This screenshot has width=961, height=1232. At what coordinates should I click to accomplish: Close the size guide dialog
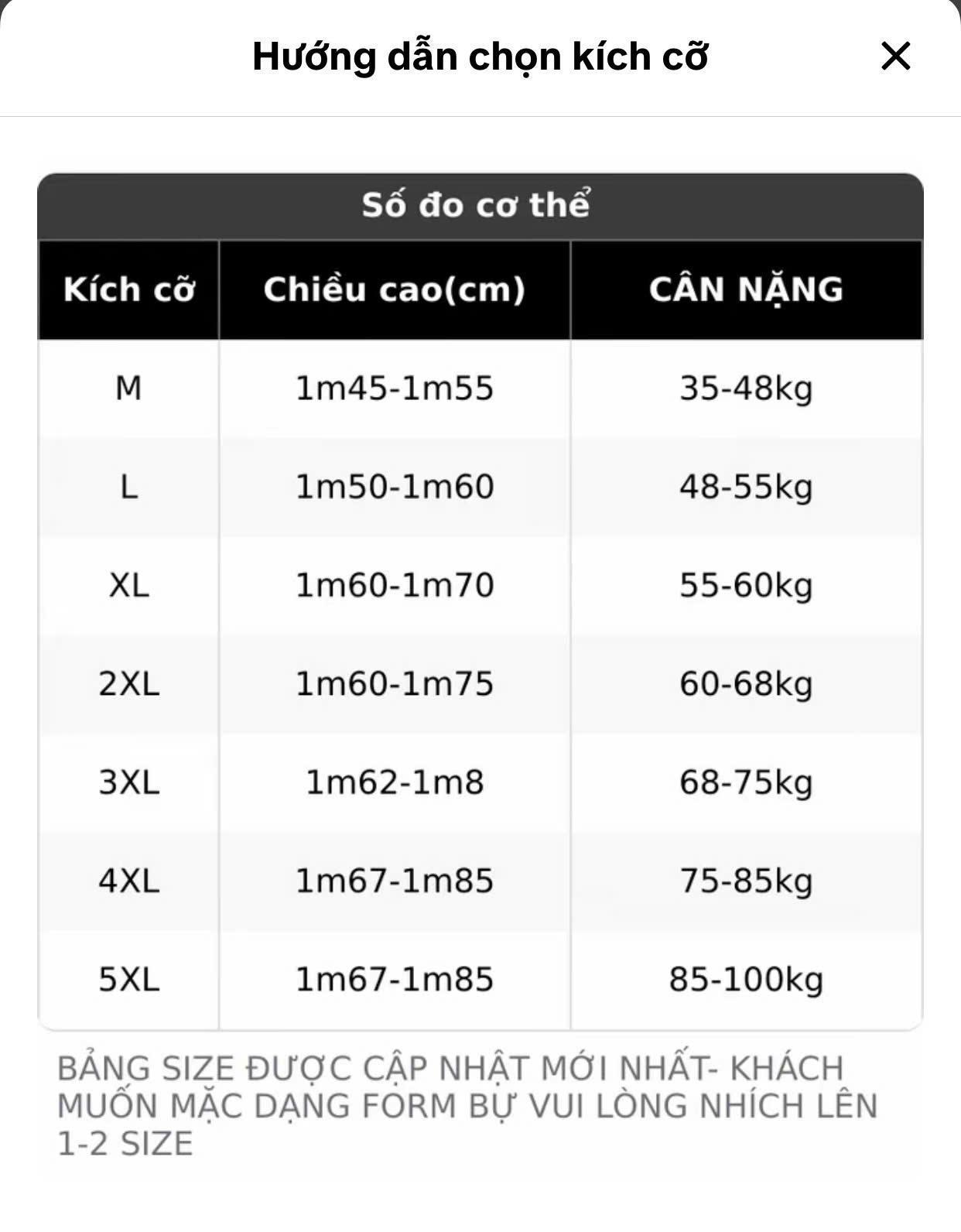[x=895, y=56]
